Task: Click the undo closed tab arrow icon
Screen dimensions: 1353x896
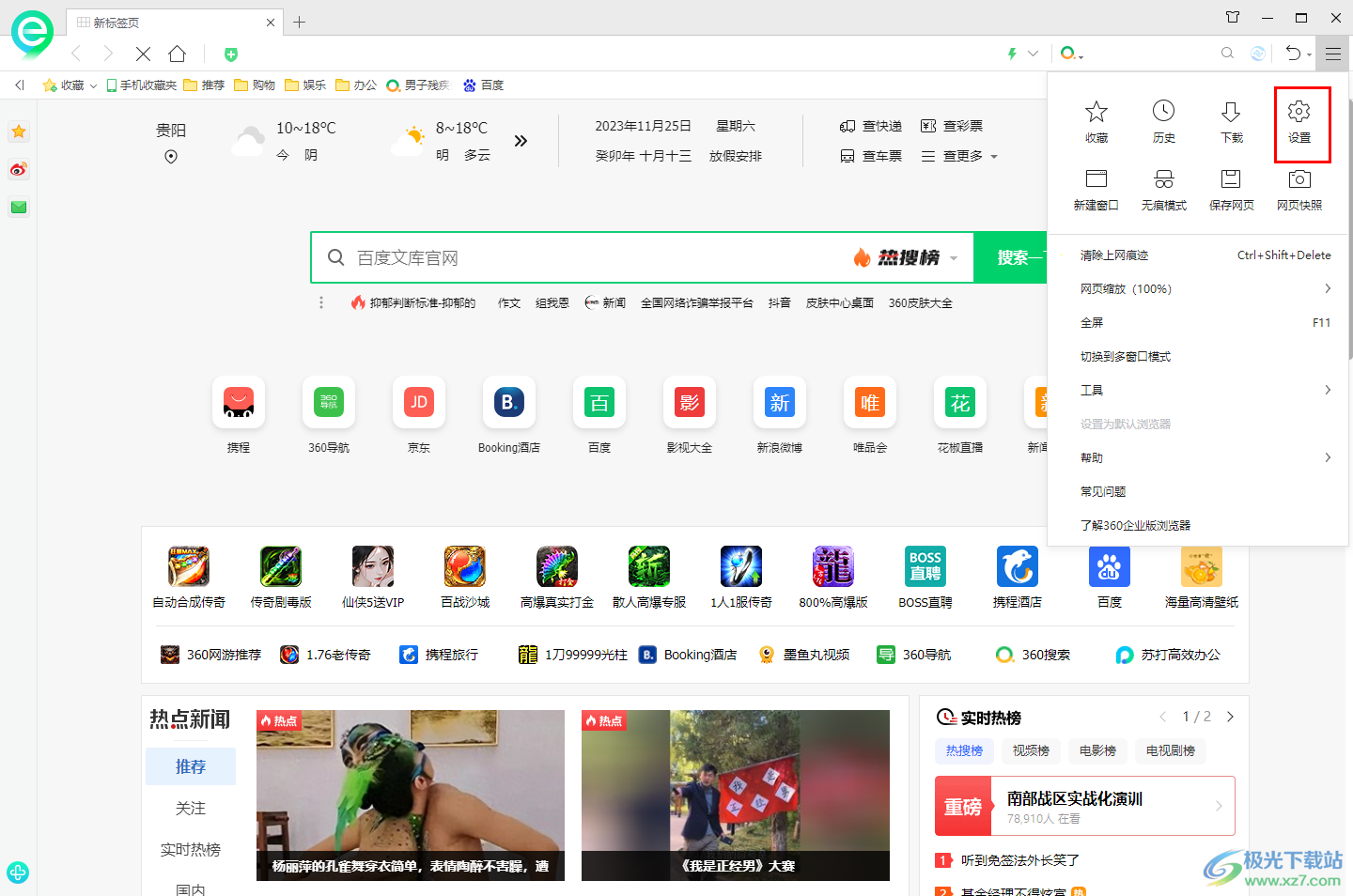Action: (1294, 54)
